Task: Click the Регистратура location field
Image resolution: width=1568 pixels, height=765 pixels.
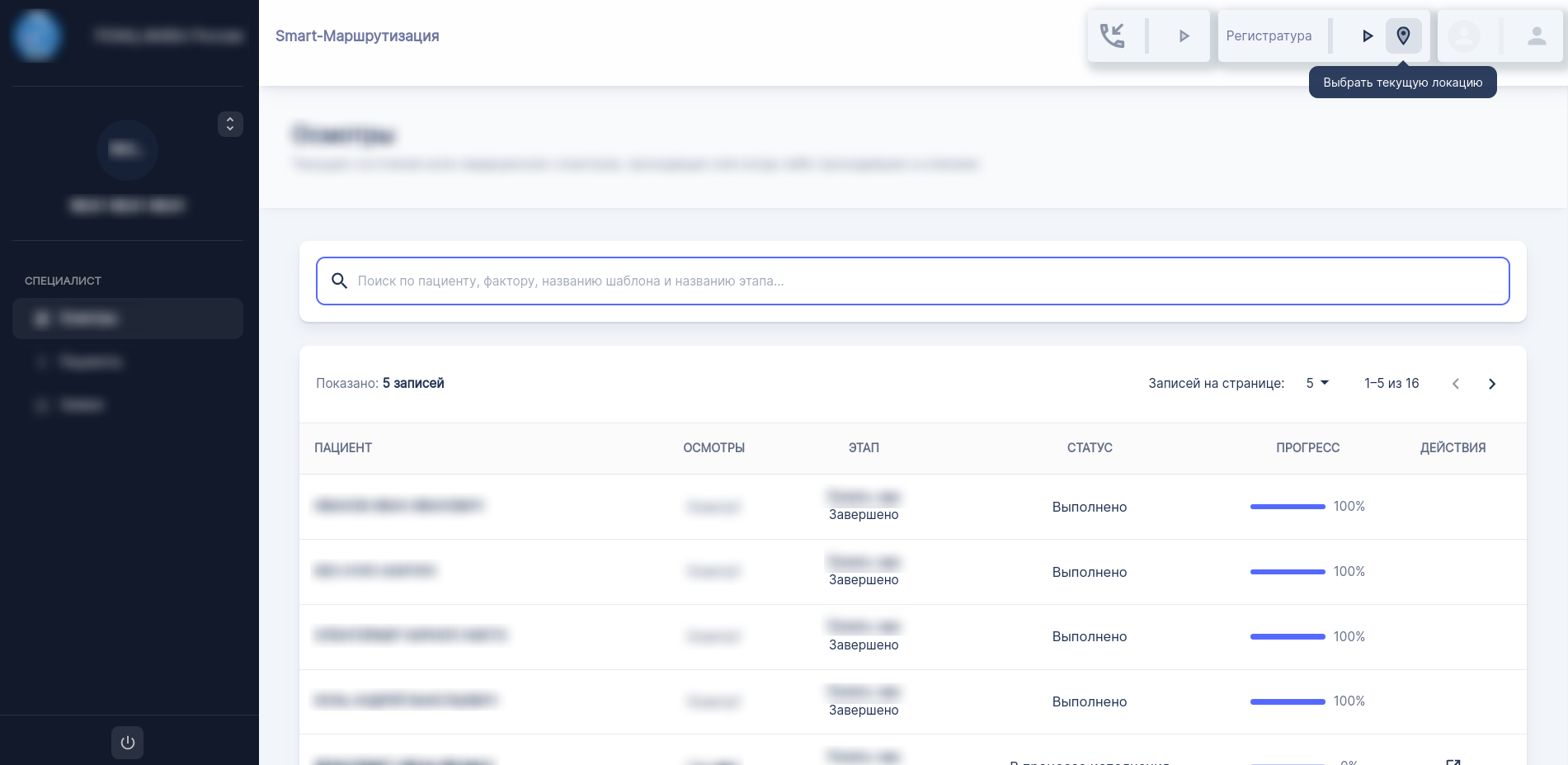Action: click(1269, 35)
